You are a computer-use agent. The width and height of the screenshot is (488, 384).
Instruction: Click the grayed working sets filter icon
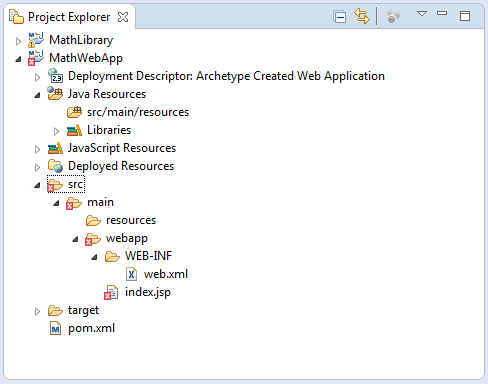tap(393, 16)
